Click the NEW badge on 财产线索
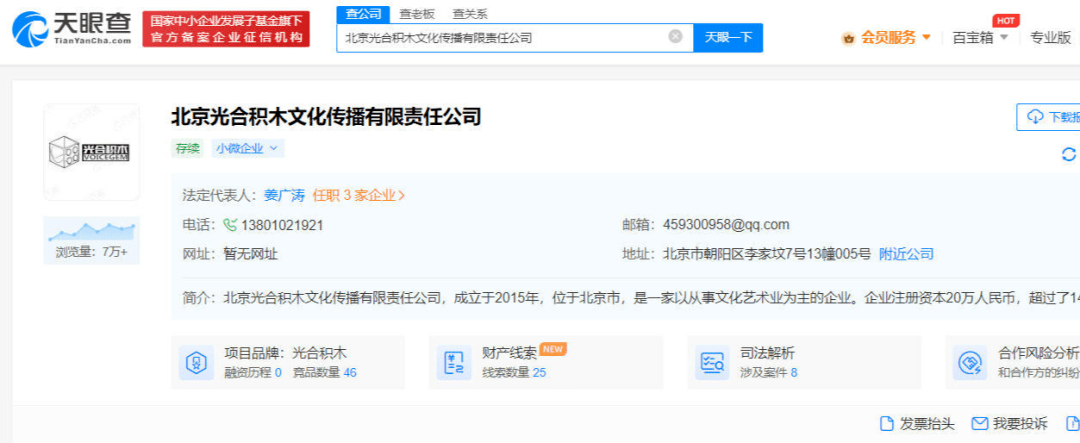This screenshot has height=443, width=1080. [553, 349]
